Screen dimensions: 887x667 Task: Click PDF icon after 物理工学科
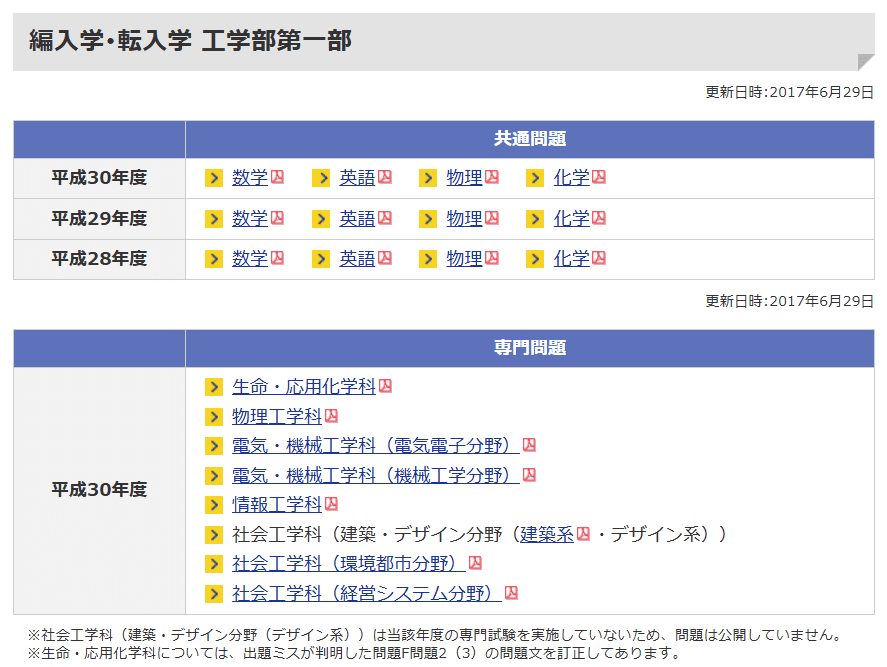coord(331,416)
